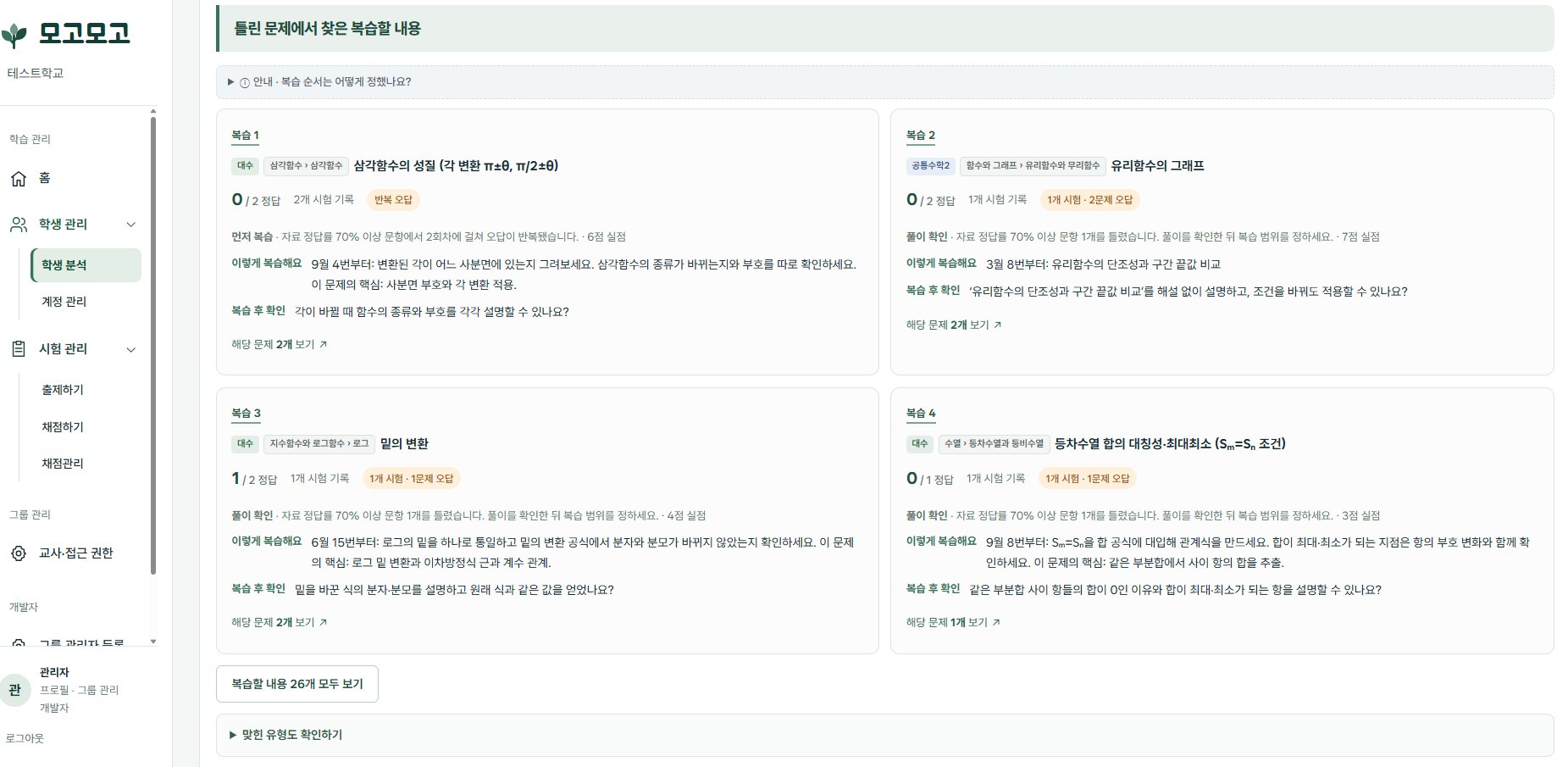
Task: Click the external arrow icon in 복습 4 card
Action: pos(996,622)
